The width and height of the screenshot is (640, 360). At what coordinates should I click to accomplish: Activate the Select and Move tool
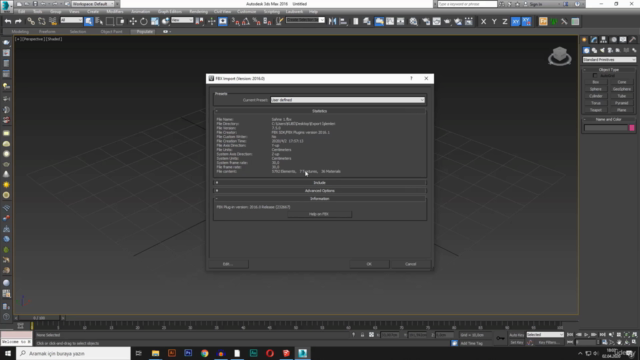[133, 22]
